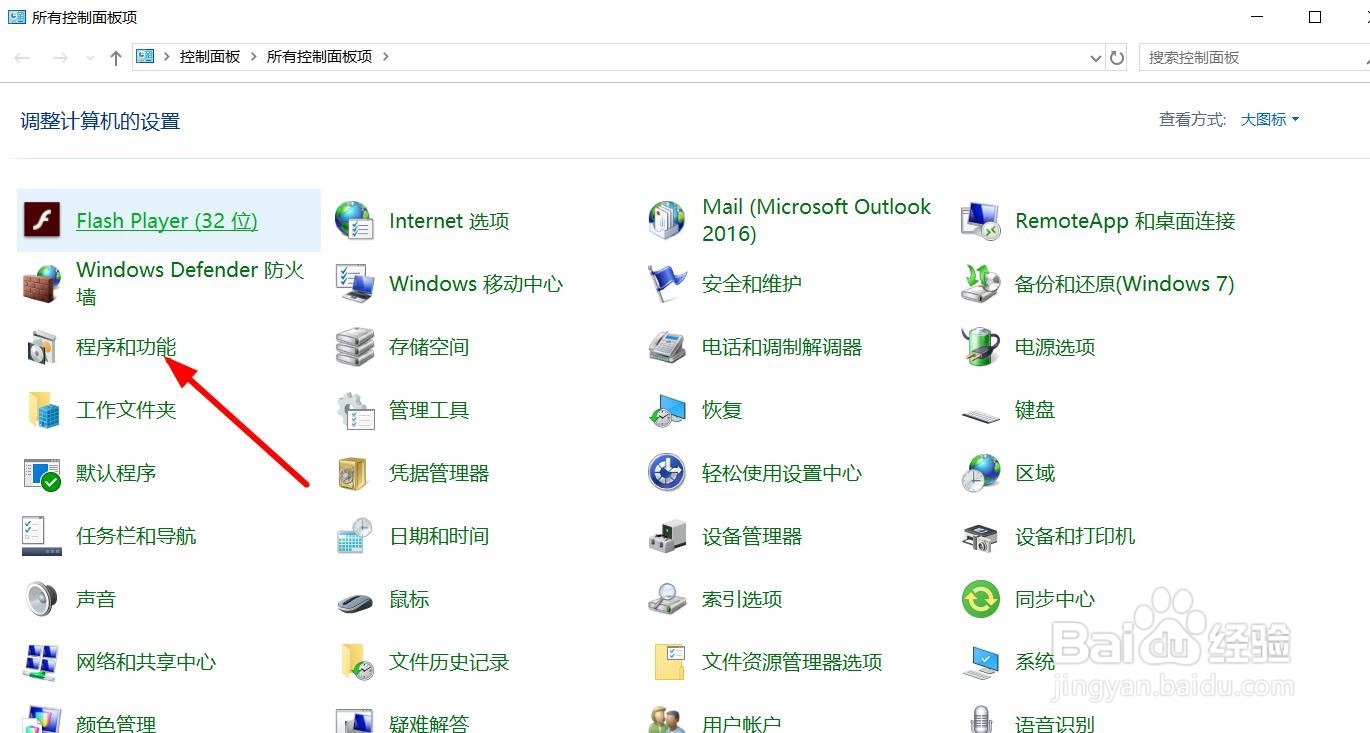Open the recent locations dropdown beside the forward arrow
The width and height of the screenshot is (1370, 733).
(x=90, y=58)
